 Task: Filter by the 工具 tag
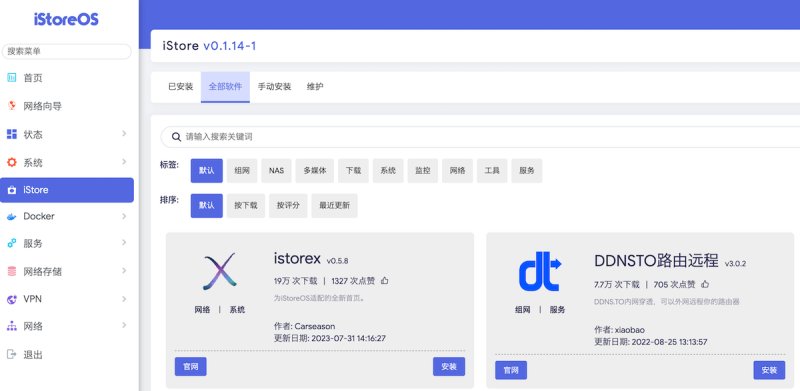point(492,170)
